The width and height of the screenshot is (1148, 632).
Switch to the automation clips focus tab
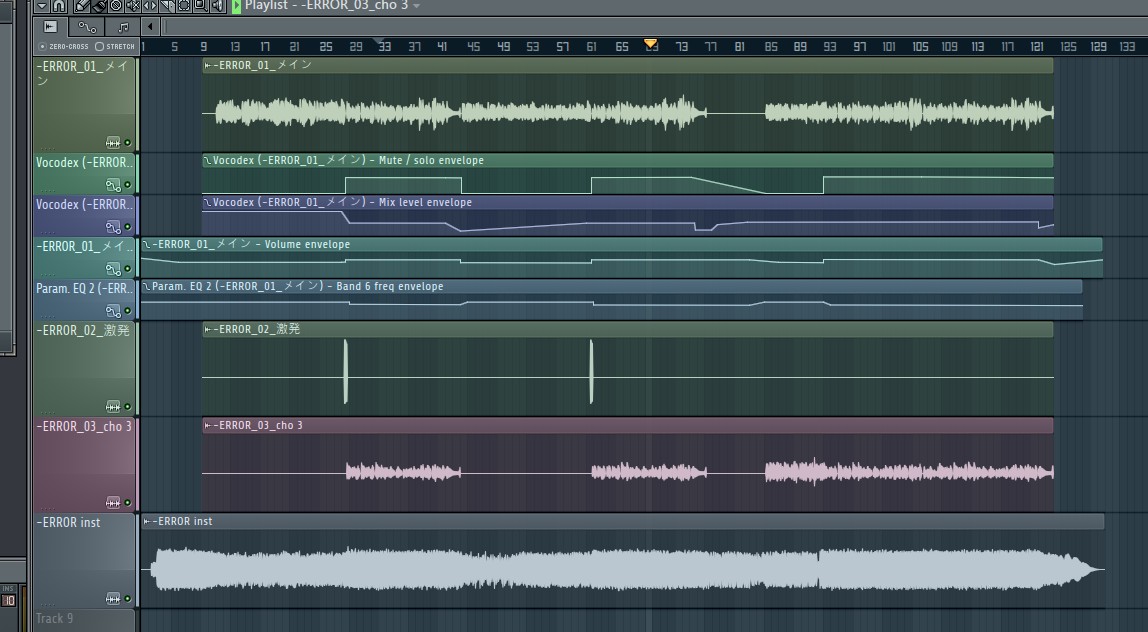pyautogui.click(x=87, y=27)
